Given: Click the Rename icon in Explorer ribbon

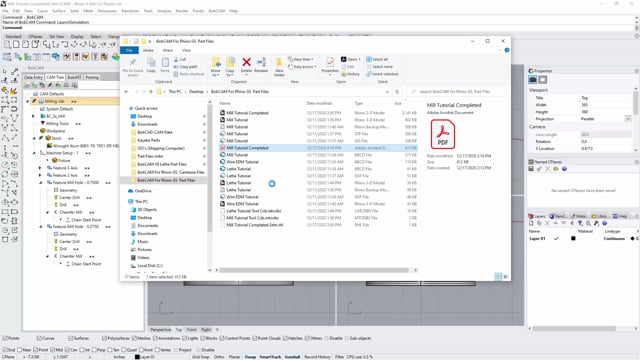Looking at the screenshot, I should pos(261,62).
